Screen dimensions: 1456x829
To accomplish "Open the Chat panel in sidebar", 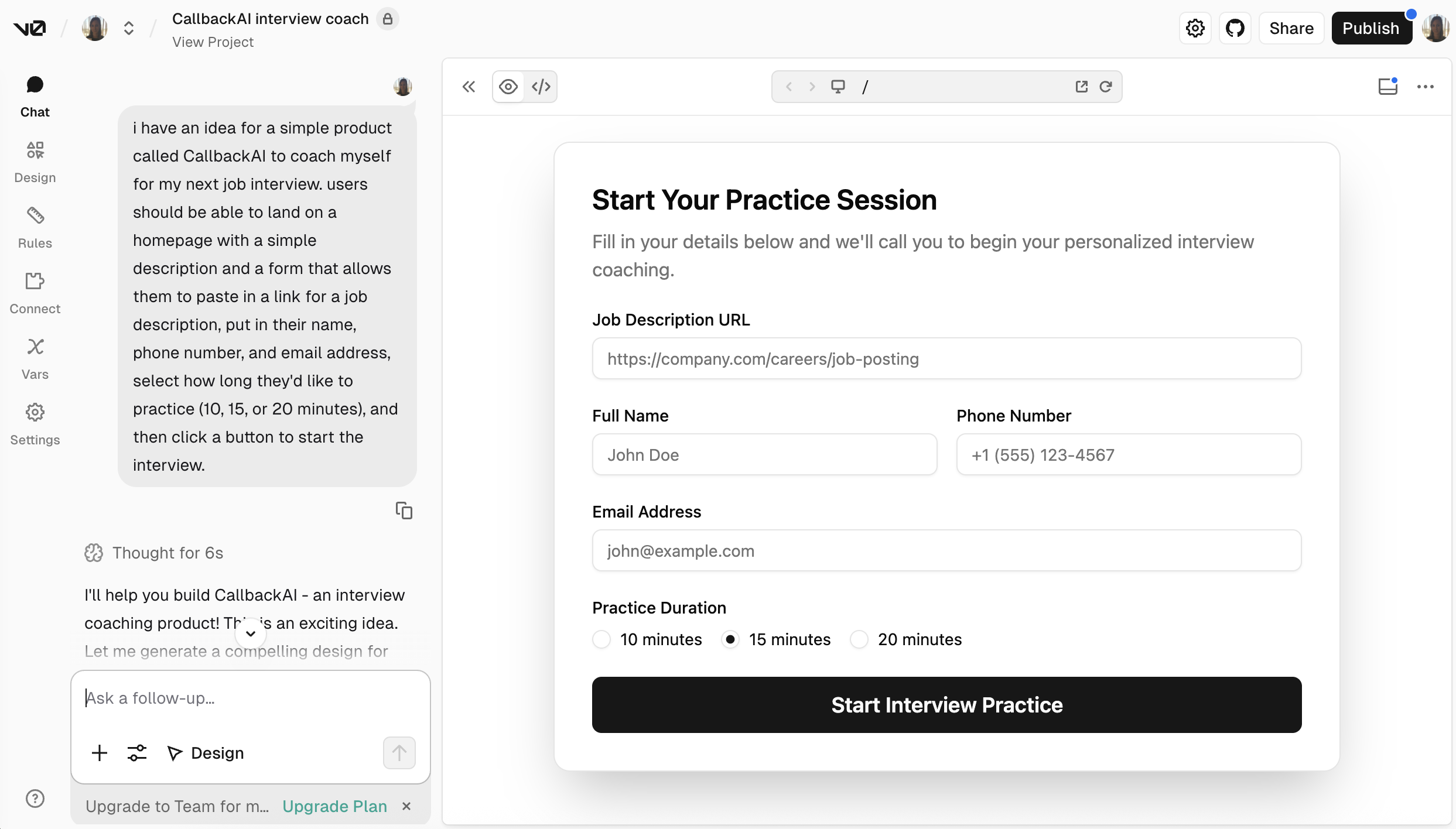I will (35, 97).
